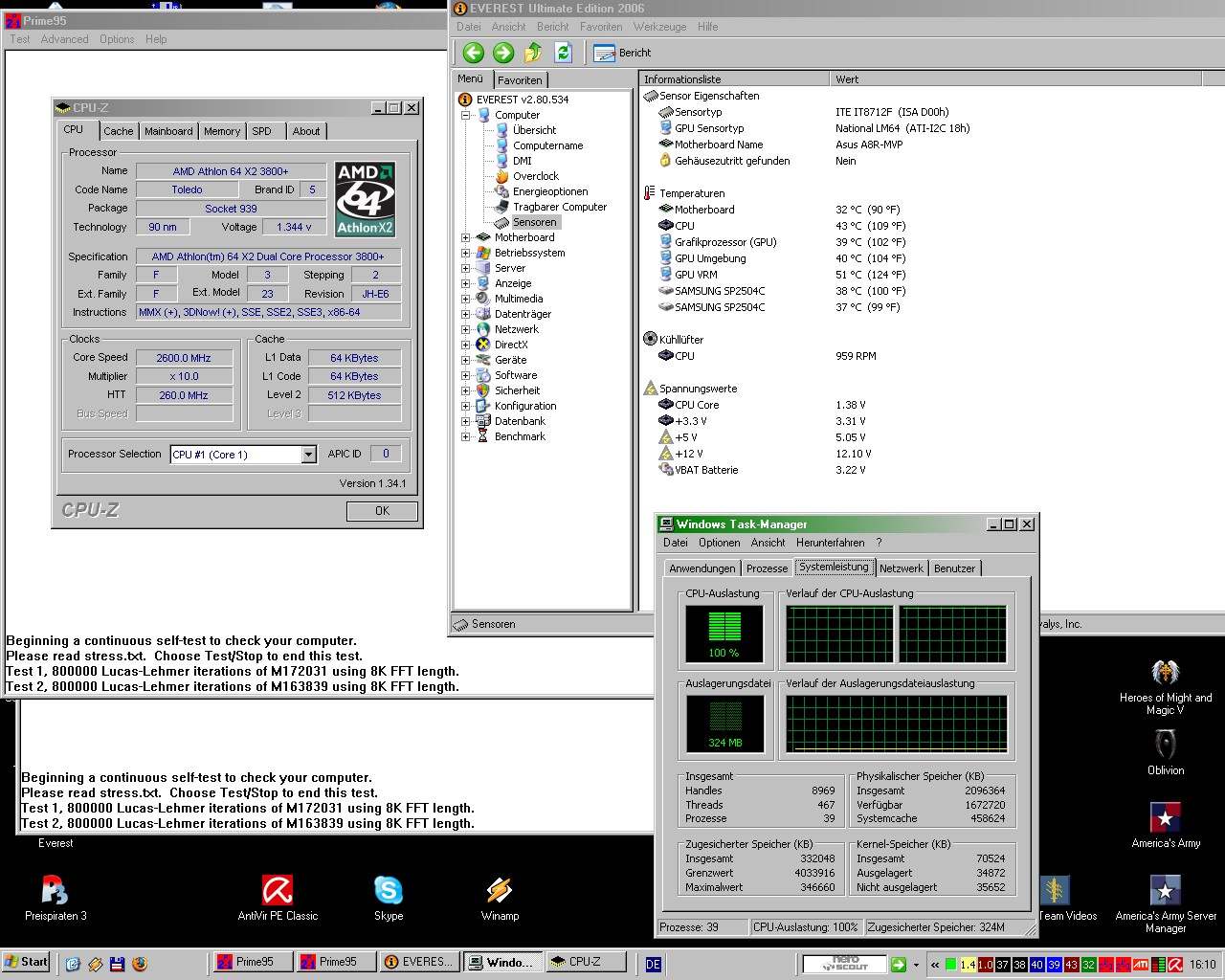Open the Advanced menu in Prime95
The height and width of the screenshot is (980, 1225).
[x=65, y=39]
